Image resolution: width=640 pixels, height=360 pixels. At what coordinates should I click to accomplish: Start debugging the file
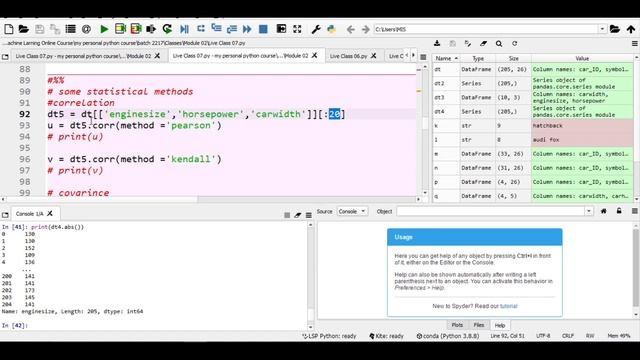click(184, 29)
